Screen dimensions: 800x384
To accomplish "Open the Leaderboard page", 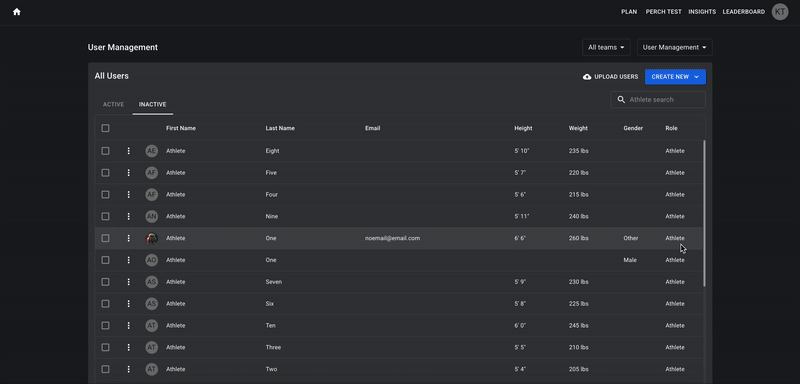I will (x=743, y=12).
